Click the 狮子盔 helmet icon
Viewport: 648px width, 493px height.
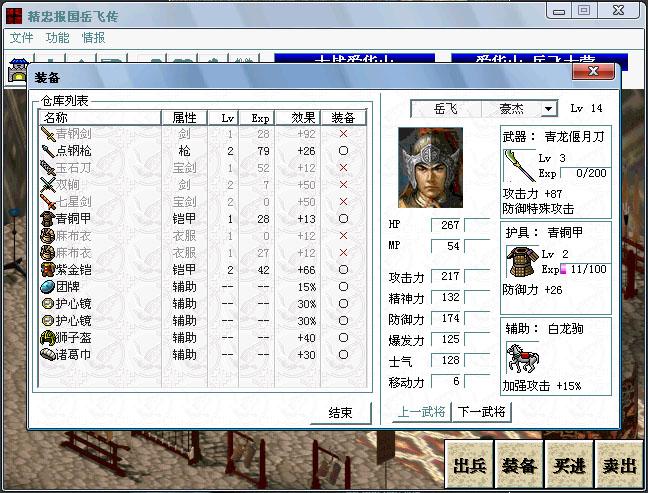click(x=48, y=338)
